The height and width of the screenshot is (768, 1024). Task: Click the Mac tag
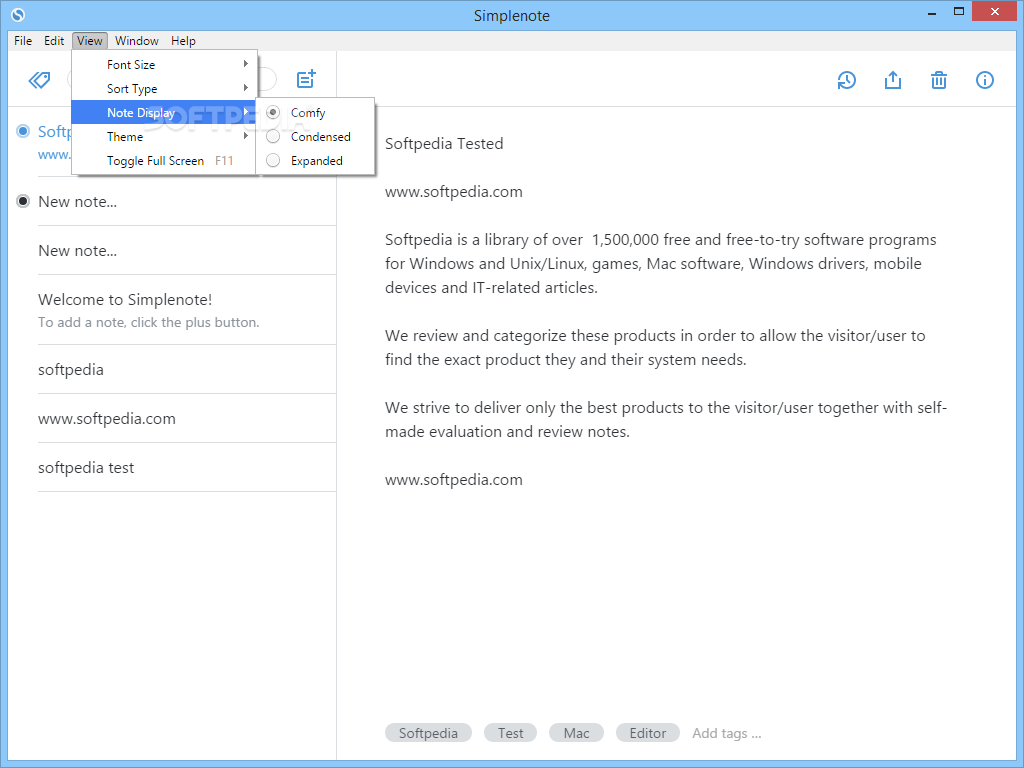(x=577, y=733)
